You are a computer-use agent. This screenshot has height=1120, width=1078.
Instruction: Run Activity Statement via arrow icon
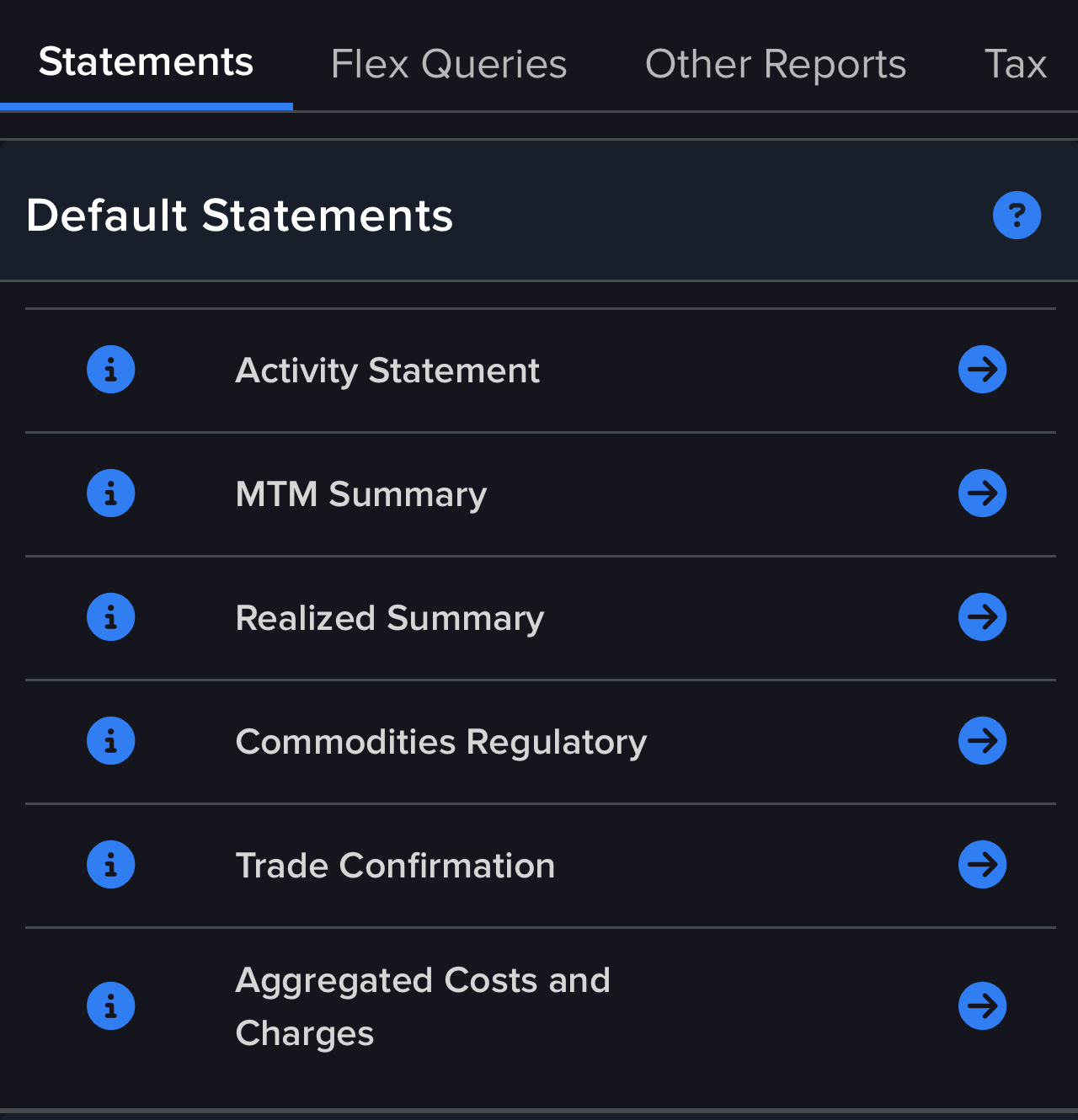tap(983, 370)
